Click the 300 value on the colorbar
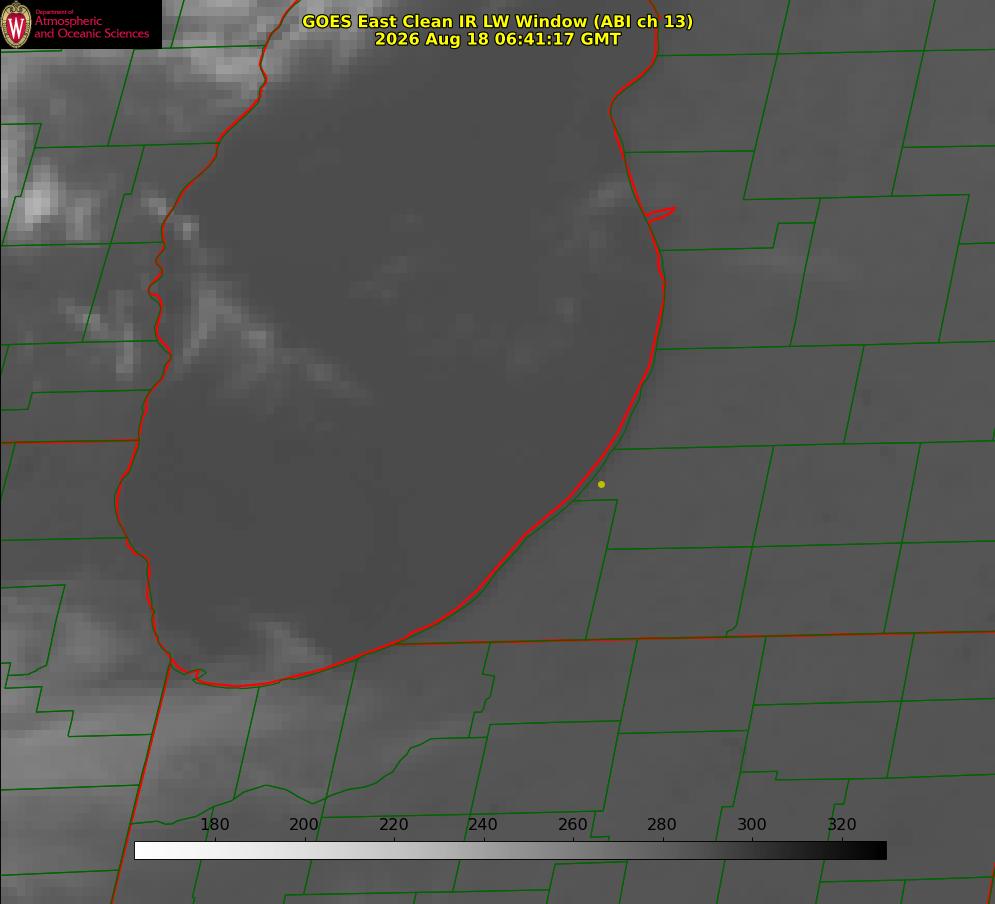 coord(752,824)
